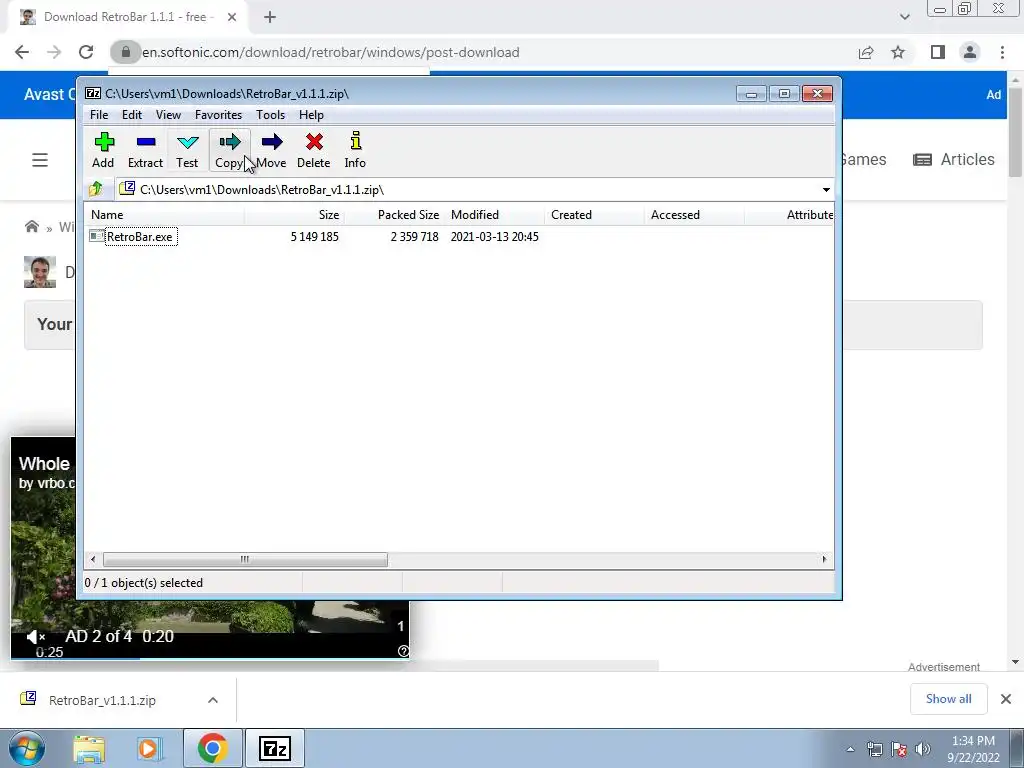Select the RetroBar.exe file icon
This screenshot has width=1024, height=768.
coord(97,236)
